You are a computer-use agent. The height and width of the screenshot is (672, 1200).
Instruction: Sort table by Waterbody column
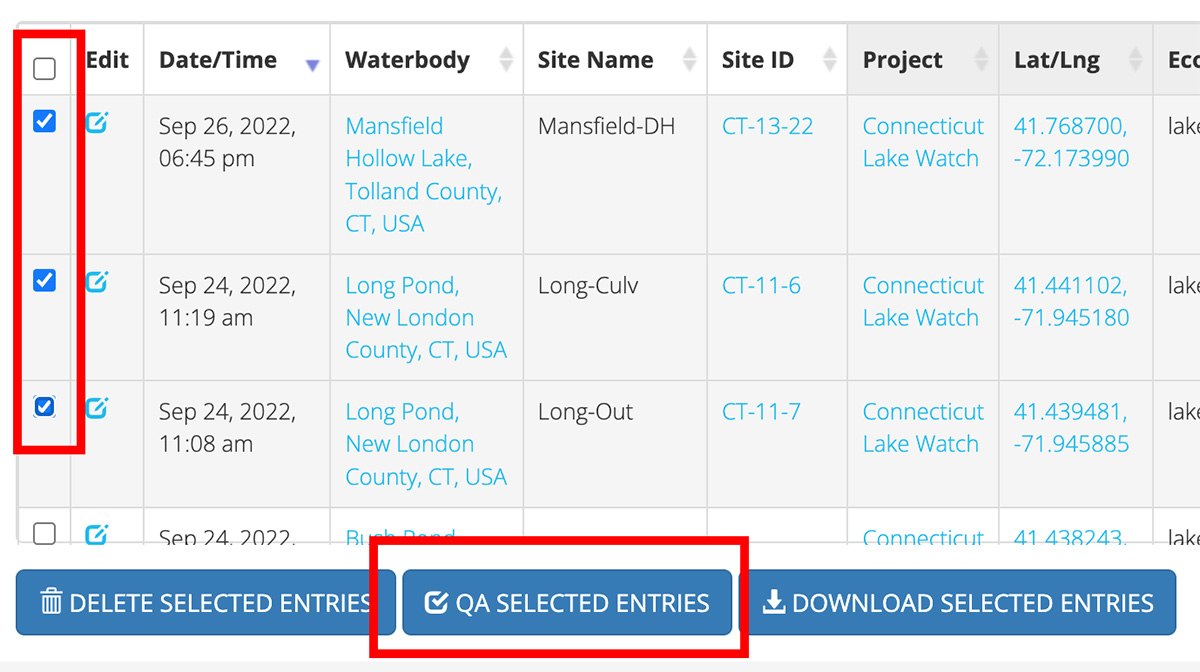(x=506, y=60)
